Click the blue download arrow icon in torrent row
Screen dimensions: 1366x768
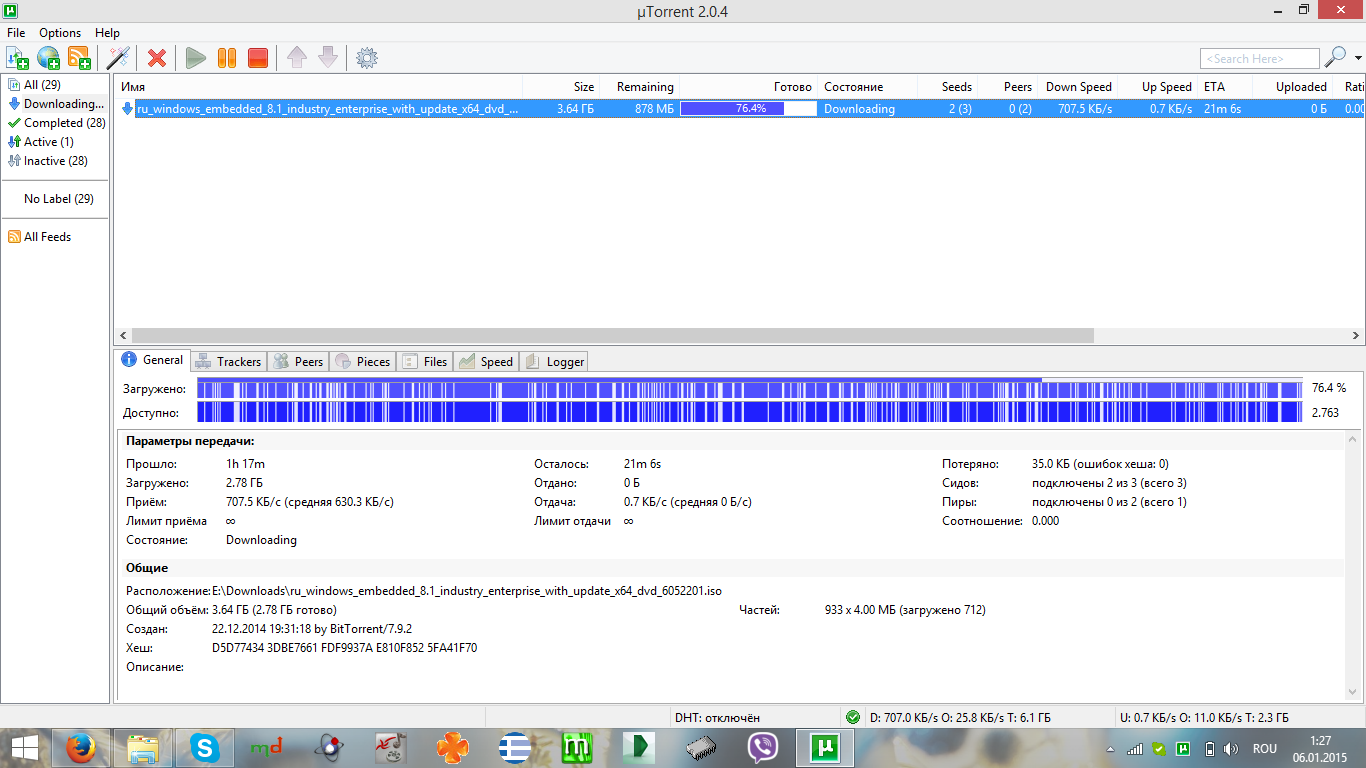pos(127,108)
